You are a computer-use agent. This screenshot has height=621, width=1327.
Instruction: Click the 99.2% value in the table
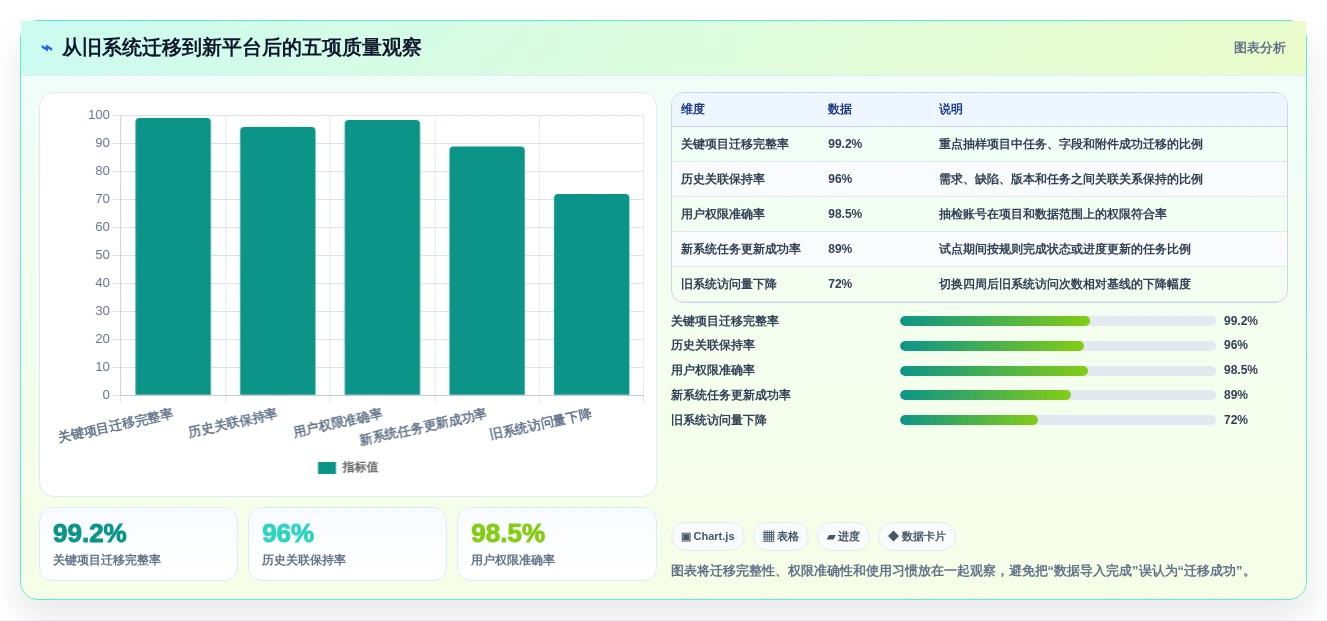[845, 144]
